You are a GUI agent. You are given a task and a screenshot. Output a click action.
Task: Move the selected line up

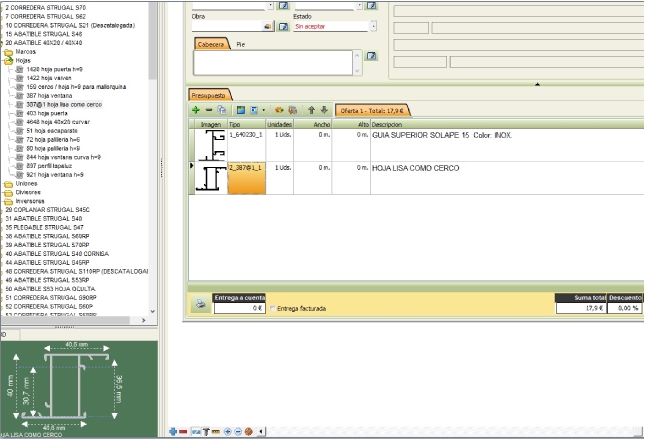[x=311, y=110]
